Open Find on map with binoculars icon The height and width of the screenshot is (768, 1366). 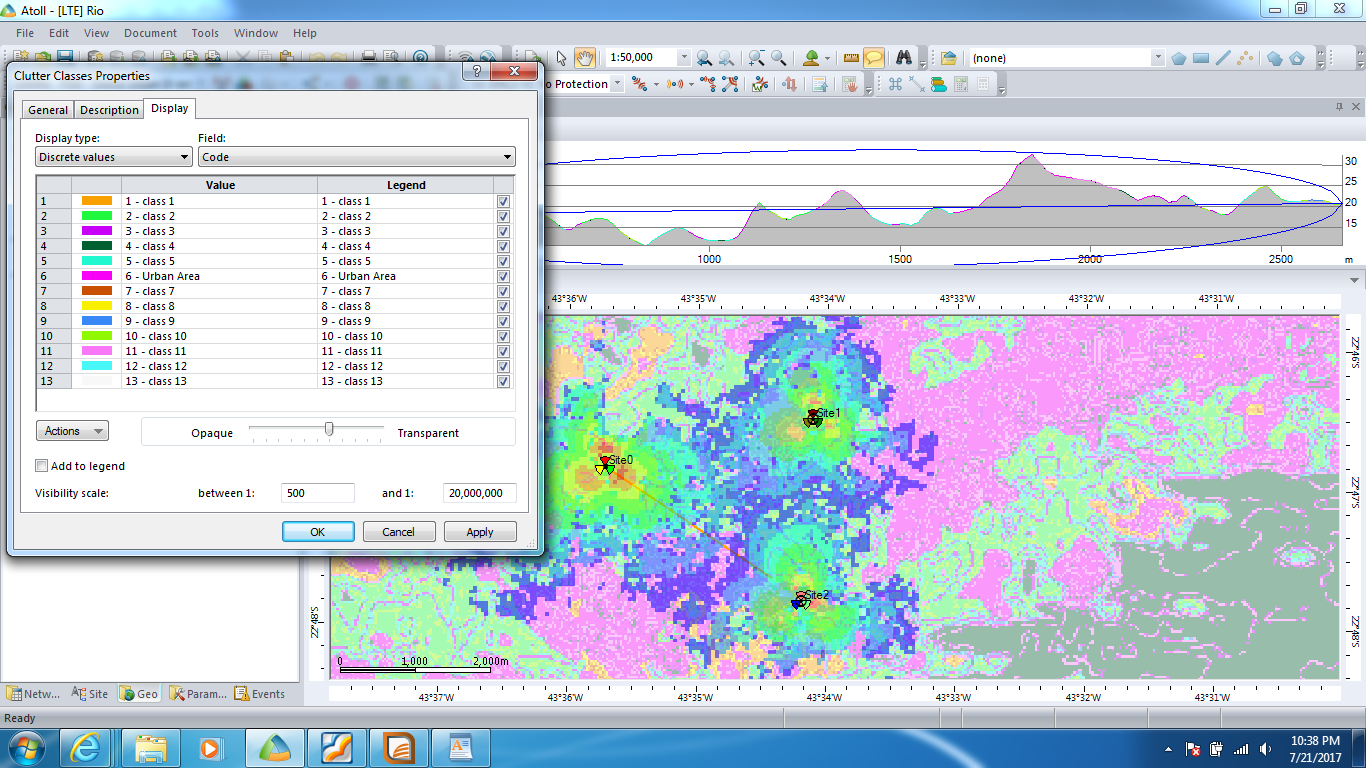point(904,58)
